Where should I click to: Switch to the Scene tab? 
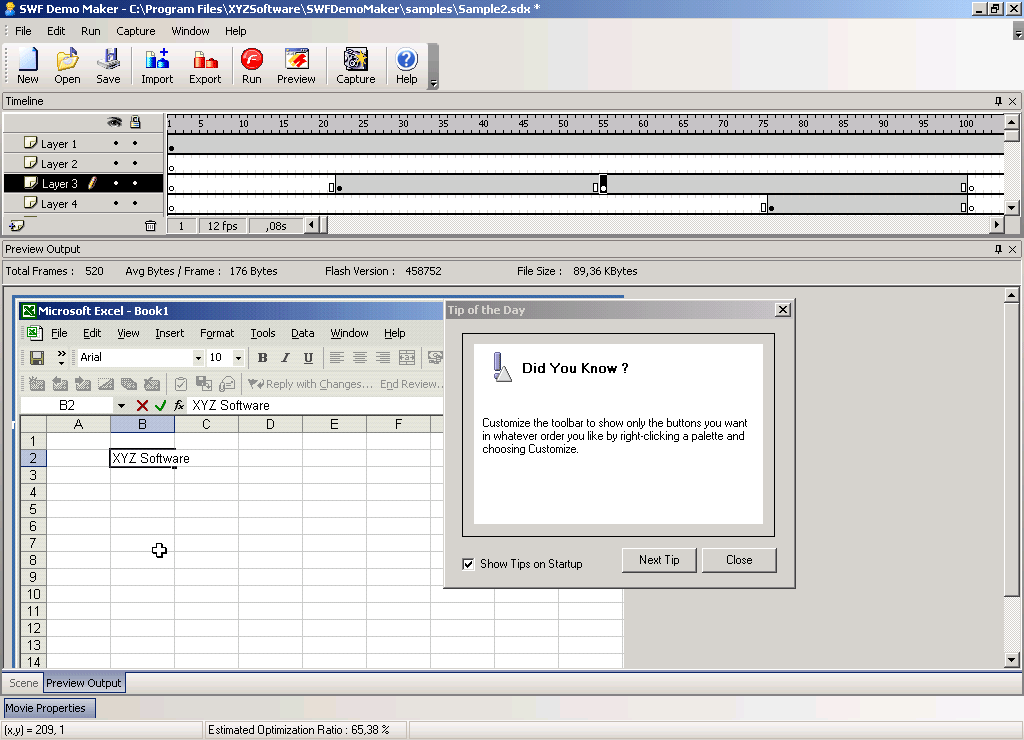click(x=24, y=683)
